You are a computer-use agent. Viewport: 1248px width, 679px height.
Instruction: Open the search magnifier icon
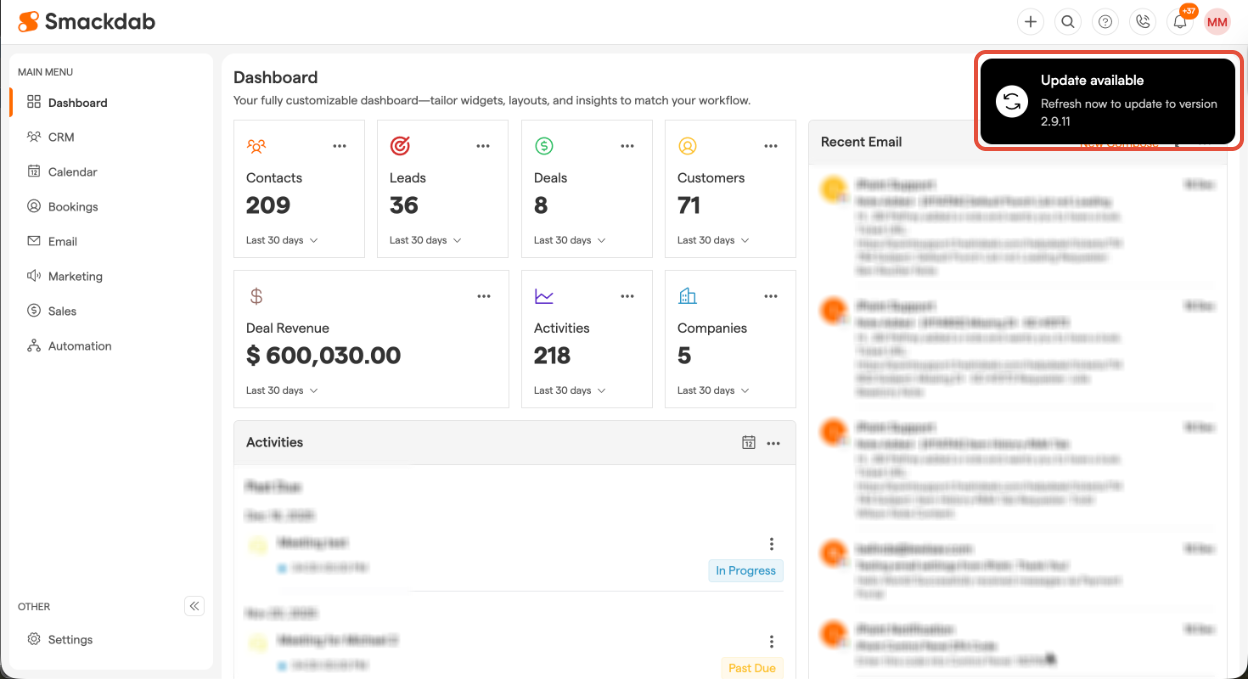1068,22
